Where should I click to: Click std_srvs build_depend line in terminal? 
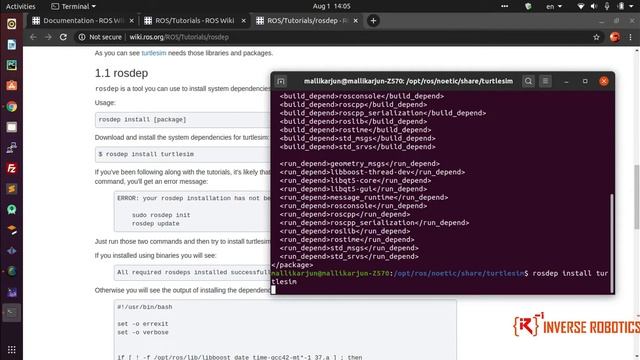point(358,147)
